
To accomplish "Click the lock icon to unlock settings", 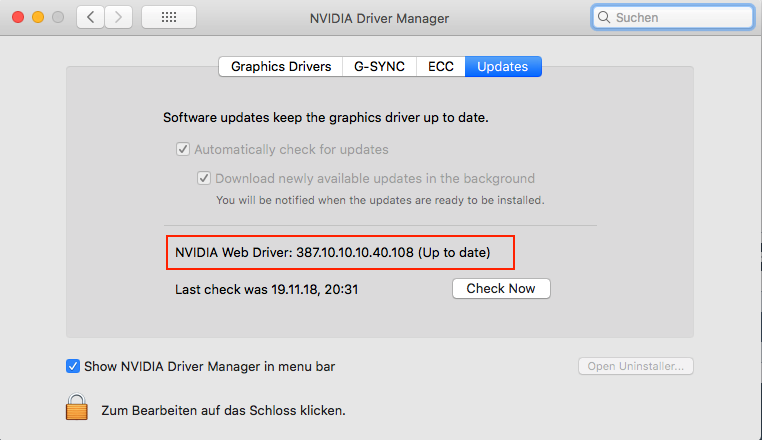I will 77,407.
